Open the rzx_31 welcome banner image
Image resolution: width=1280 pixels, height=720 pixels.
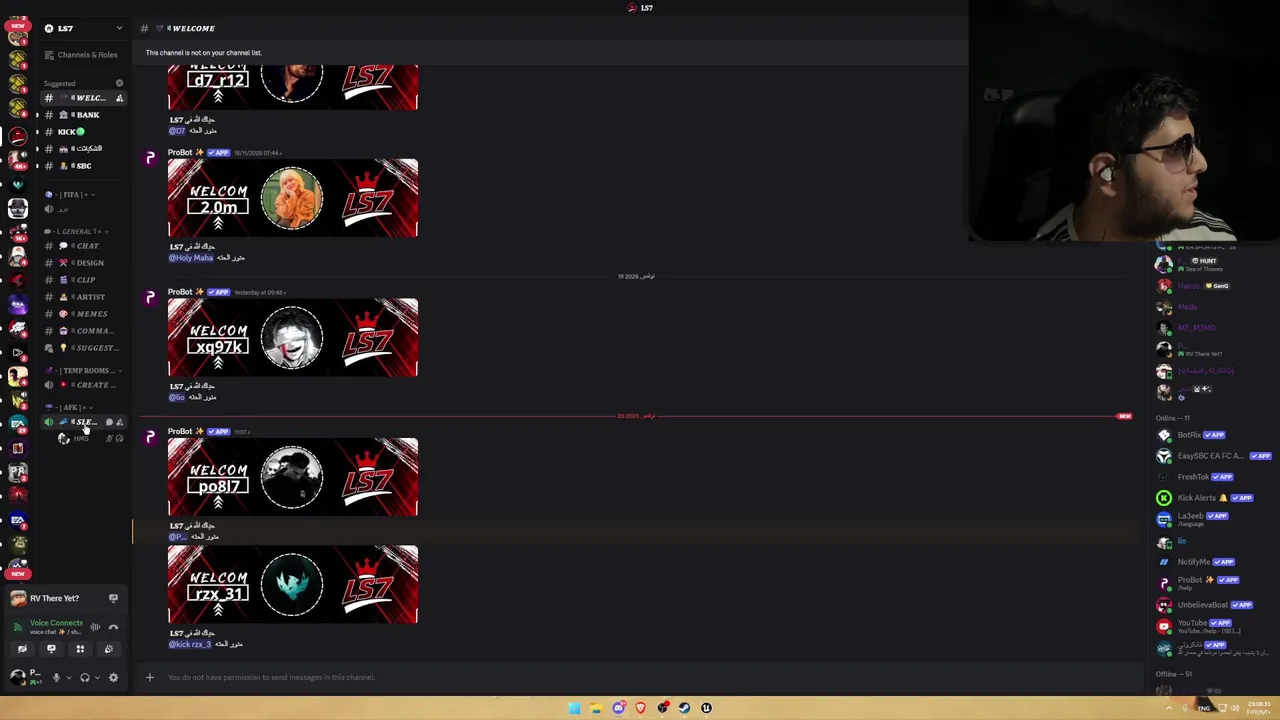[293, 584]
